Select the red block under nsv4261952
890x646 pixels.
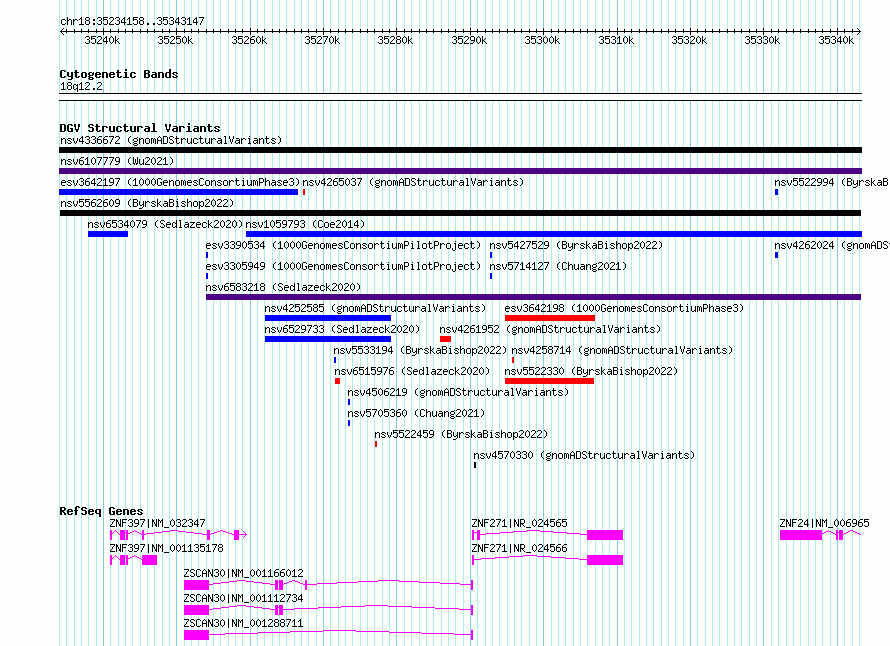[x=446, y=339]
